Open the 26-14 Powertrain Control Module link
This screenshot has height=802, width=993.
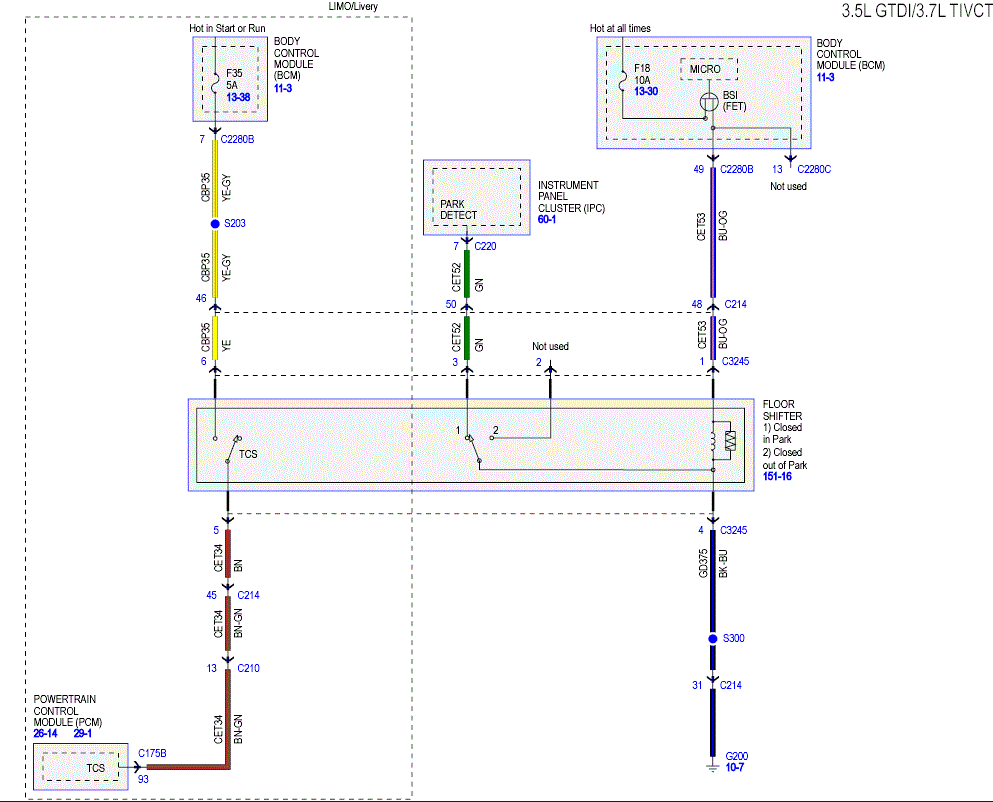point(45,734)
